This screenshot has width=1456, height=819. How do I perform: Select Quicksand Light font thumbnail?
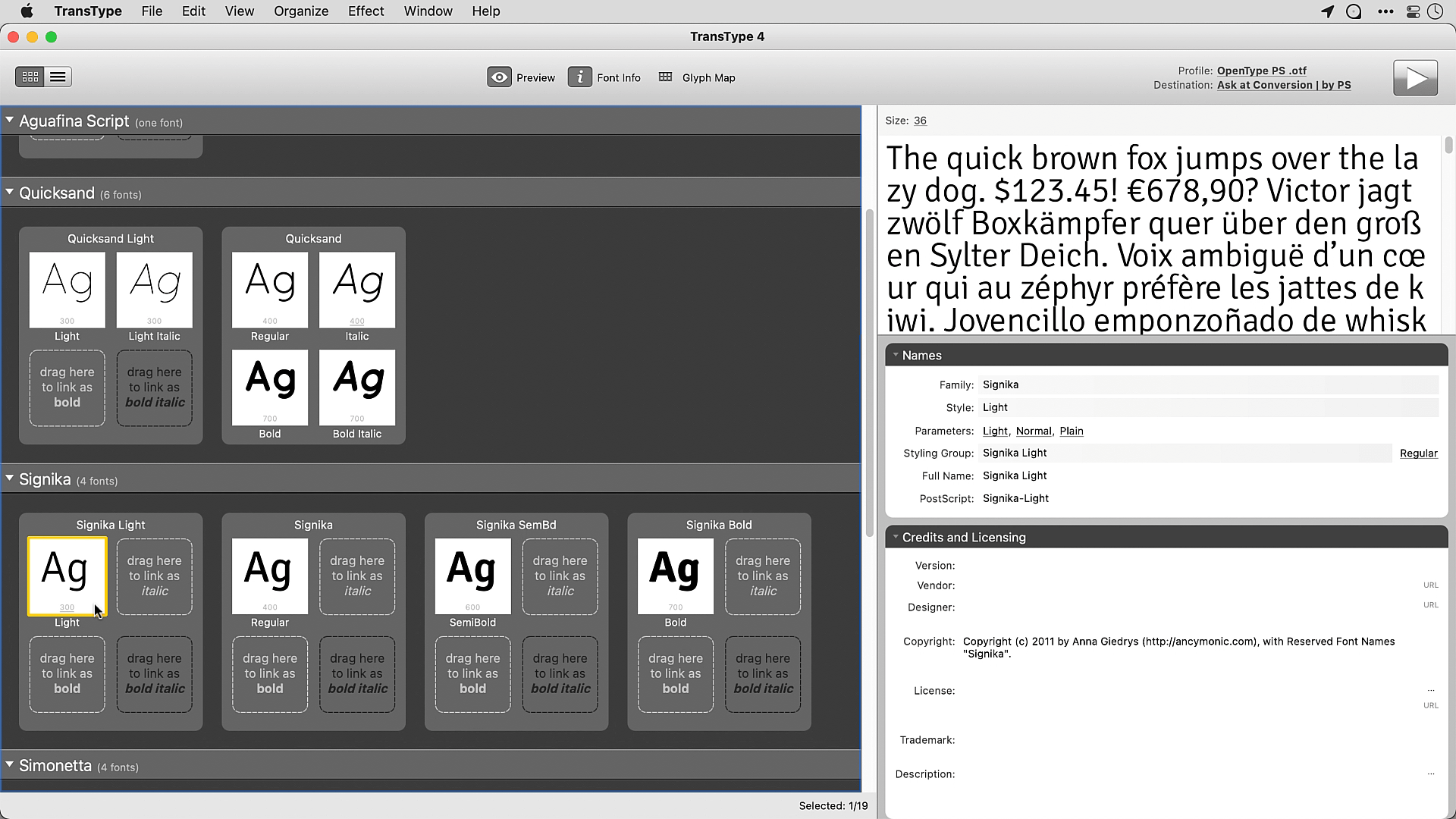point(67,290)
